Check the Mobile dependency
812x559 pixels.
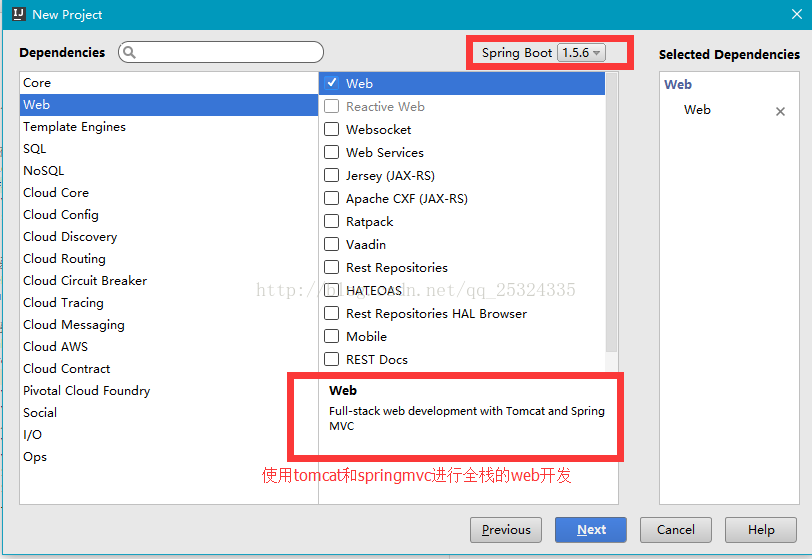[331, 336]
